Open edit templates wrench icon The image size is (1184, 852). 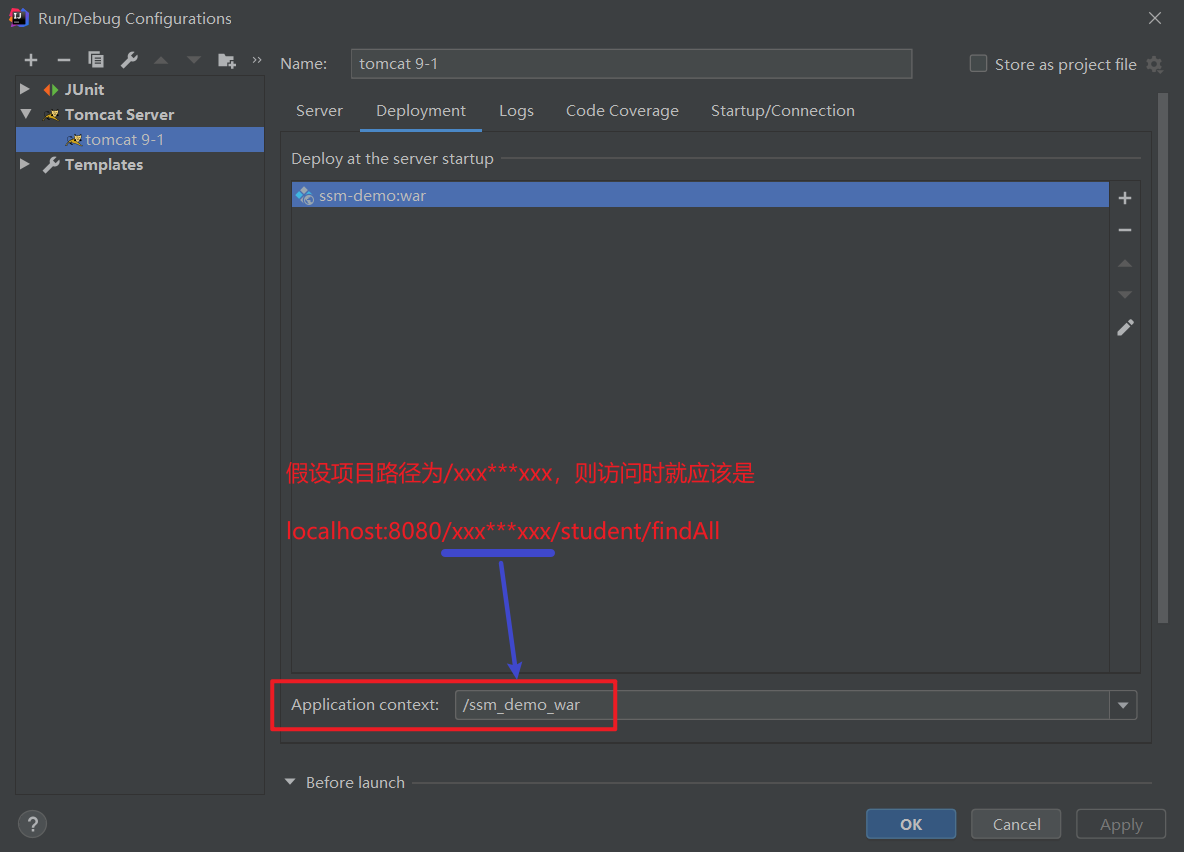(x=129, y=60)
